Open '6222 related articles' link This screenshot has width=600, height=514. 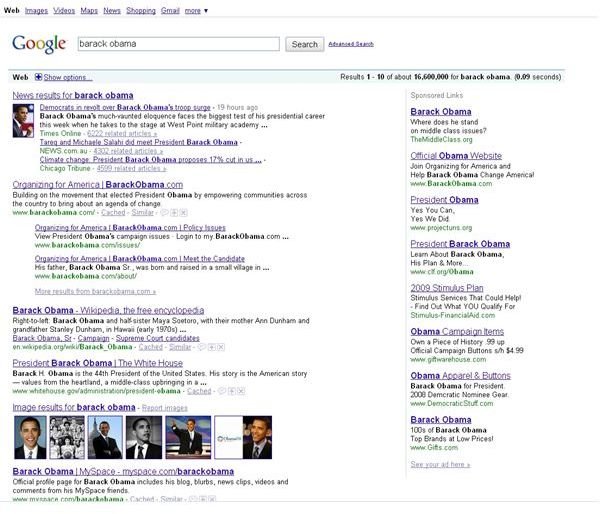tap(122, 134)
